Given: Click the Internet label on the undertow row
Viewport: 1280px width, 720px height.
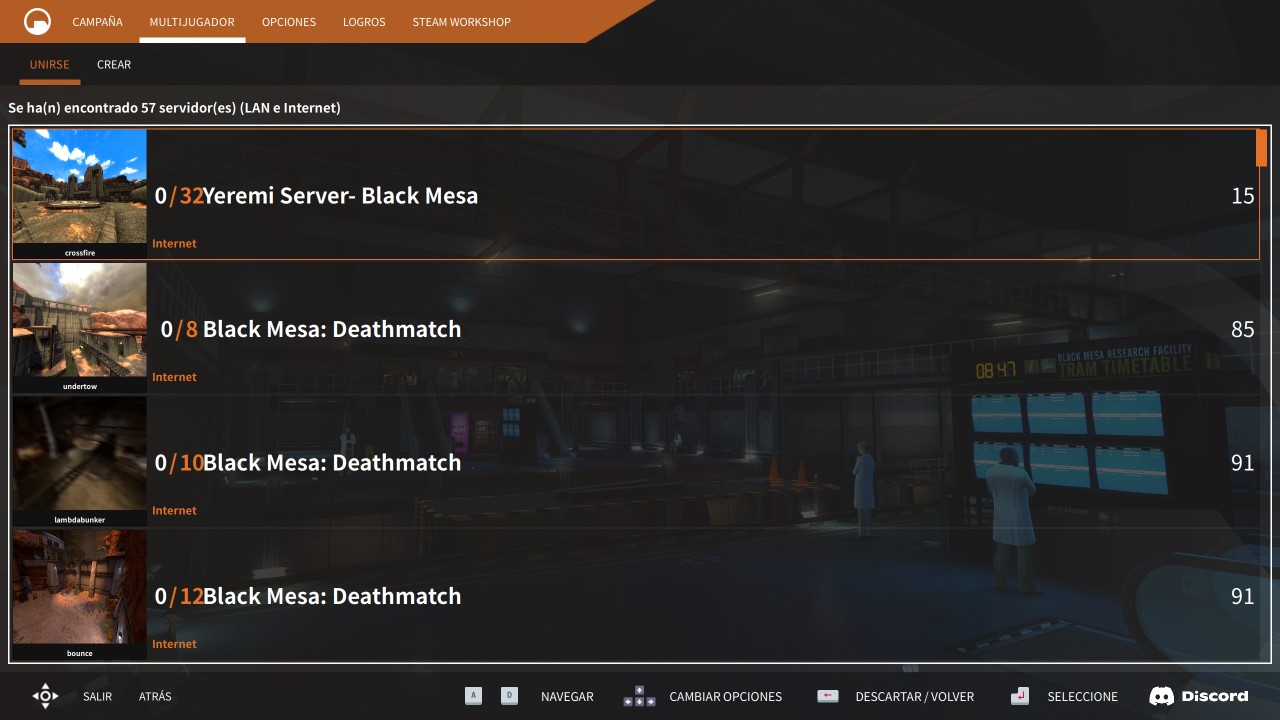Looking at the screenshot, I should 174,377.
